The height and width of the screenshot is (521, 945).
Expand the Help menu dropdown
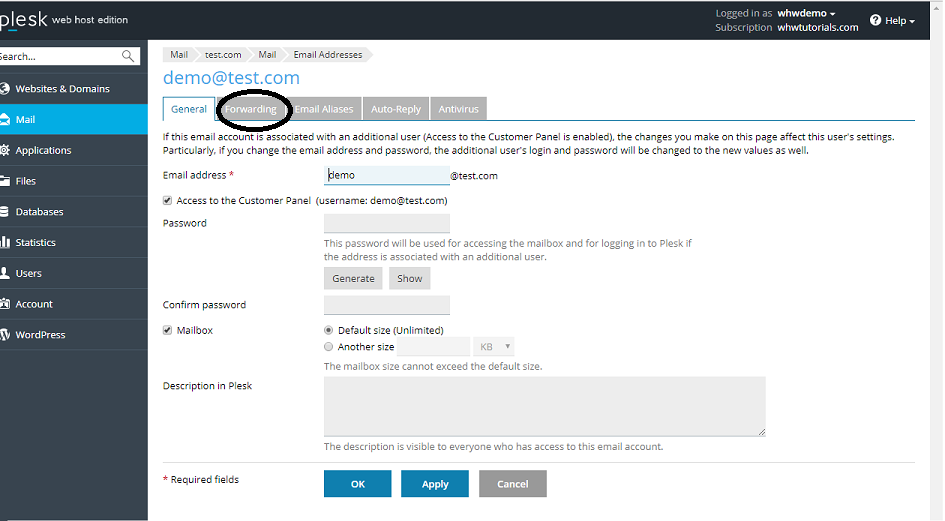click(x=892, y=21)
